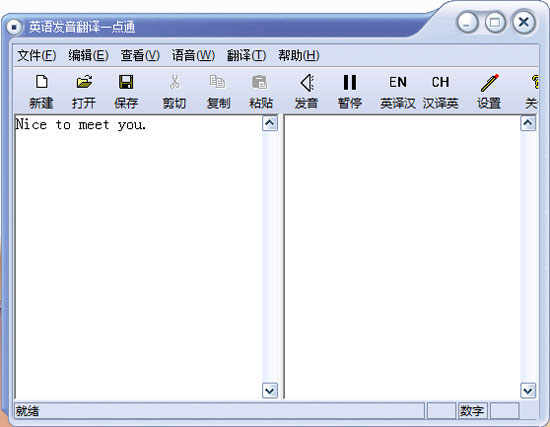Screen dimensions: 550x427
Task: Translate English to Chinese with EN 英译汉
Action: tap(398, 91)
